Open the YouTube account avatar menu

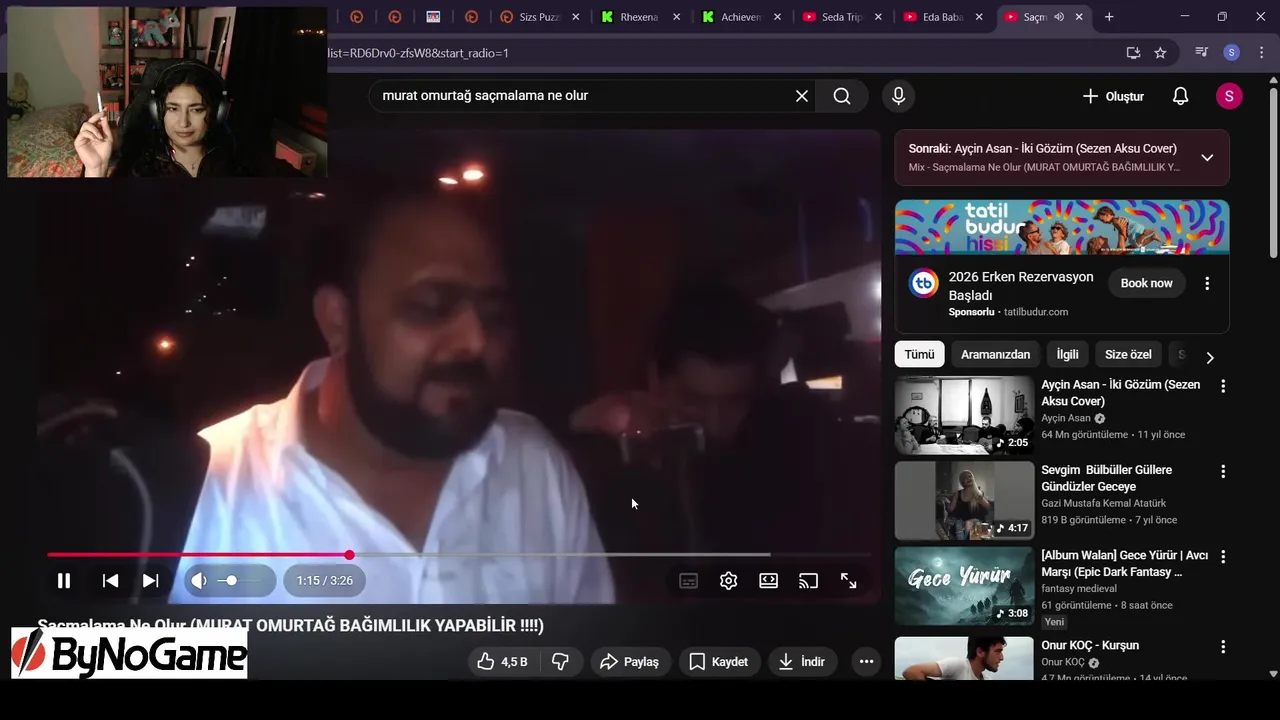(x=1229, y=96)
